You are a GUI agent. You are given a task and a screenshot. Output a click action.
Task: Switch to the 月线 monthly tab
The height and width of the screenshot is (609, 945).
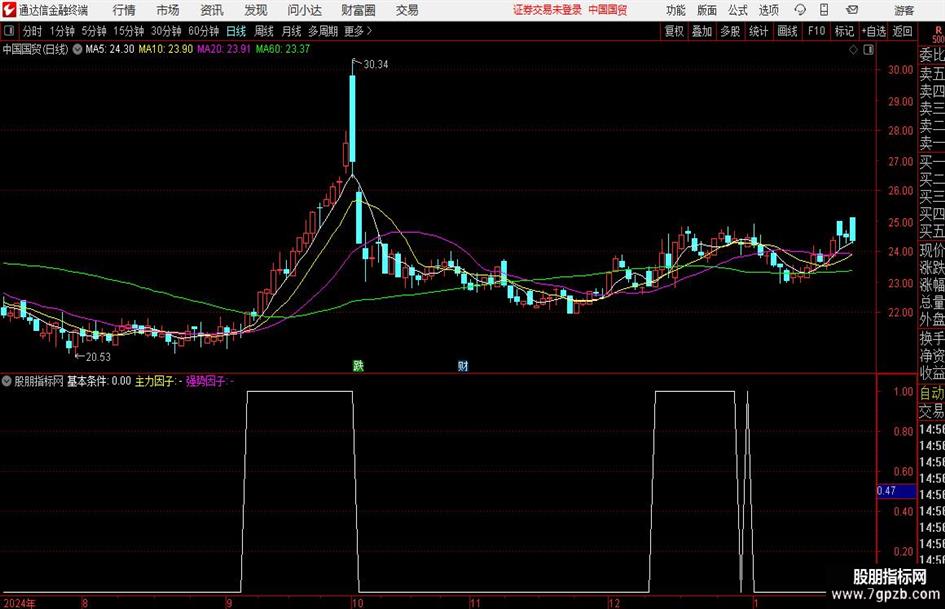point(291,31)
